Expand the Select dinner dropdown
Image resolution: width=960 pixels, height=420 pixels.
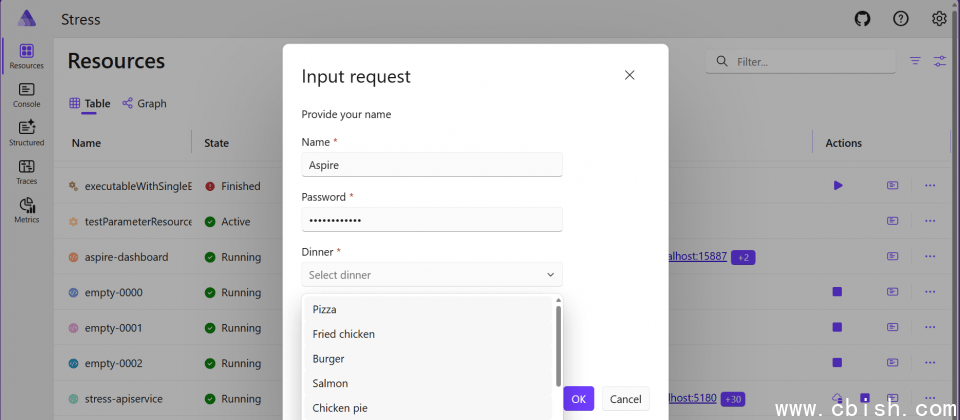432,275
